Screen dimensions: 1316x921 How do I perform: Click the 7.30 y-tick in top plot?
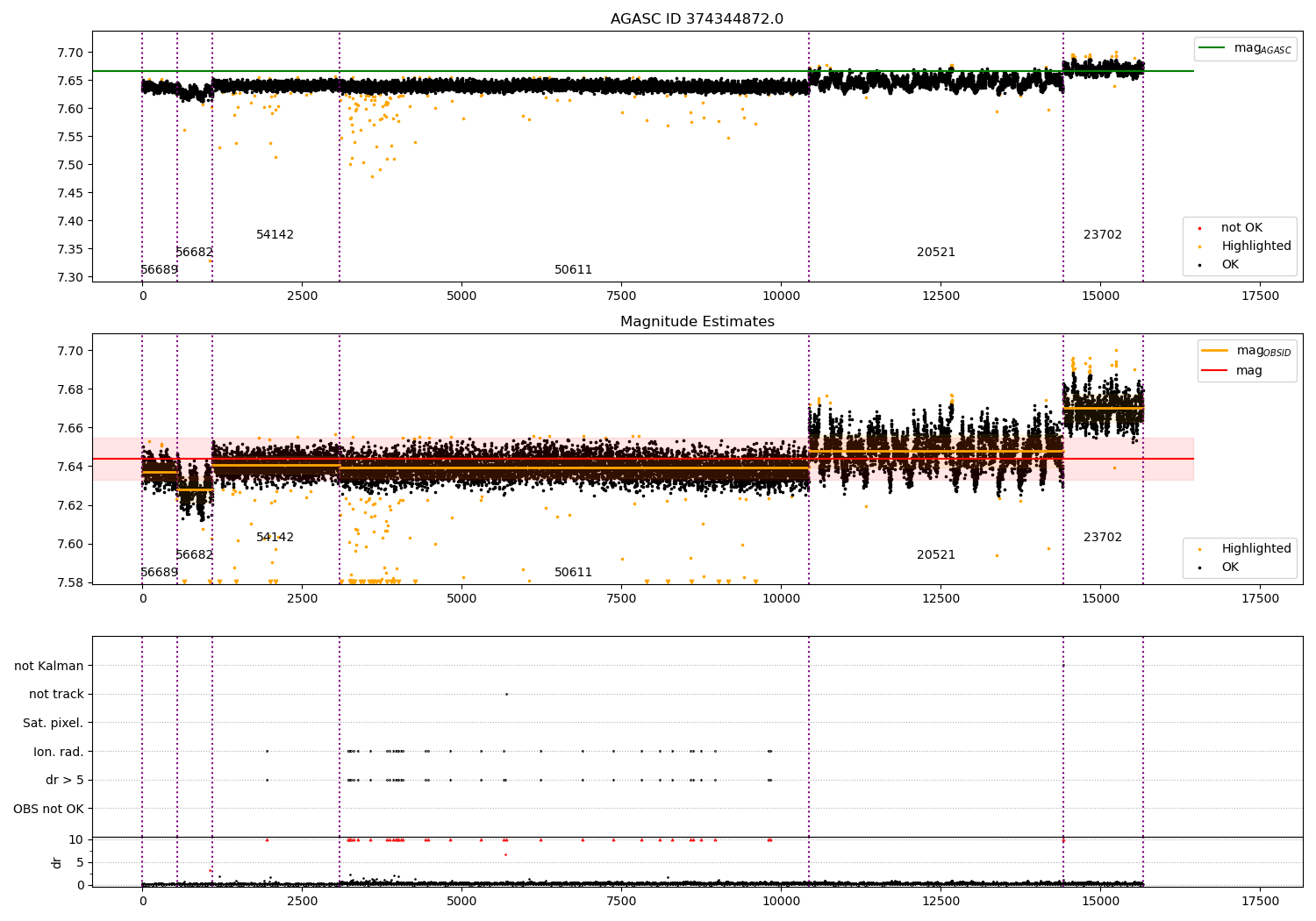click(x=70, y=277)
